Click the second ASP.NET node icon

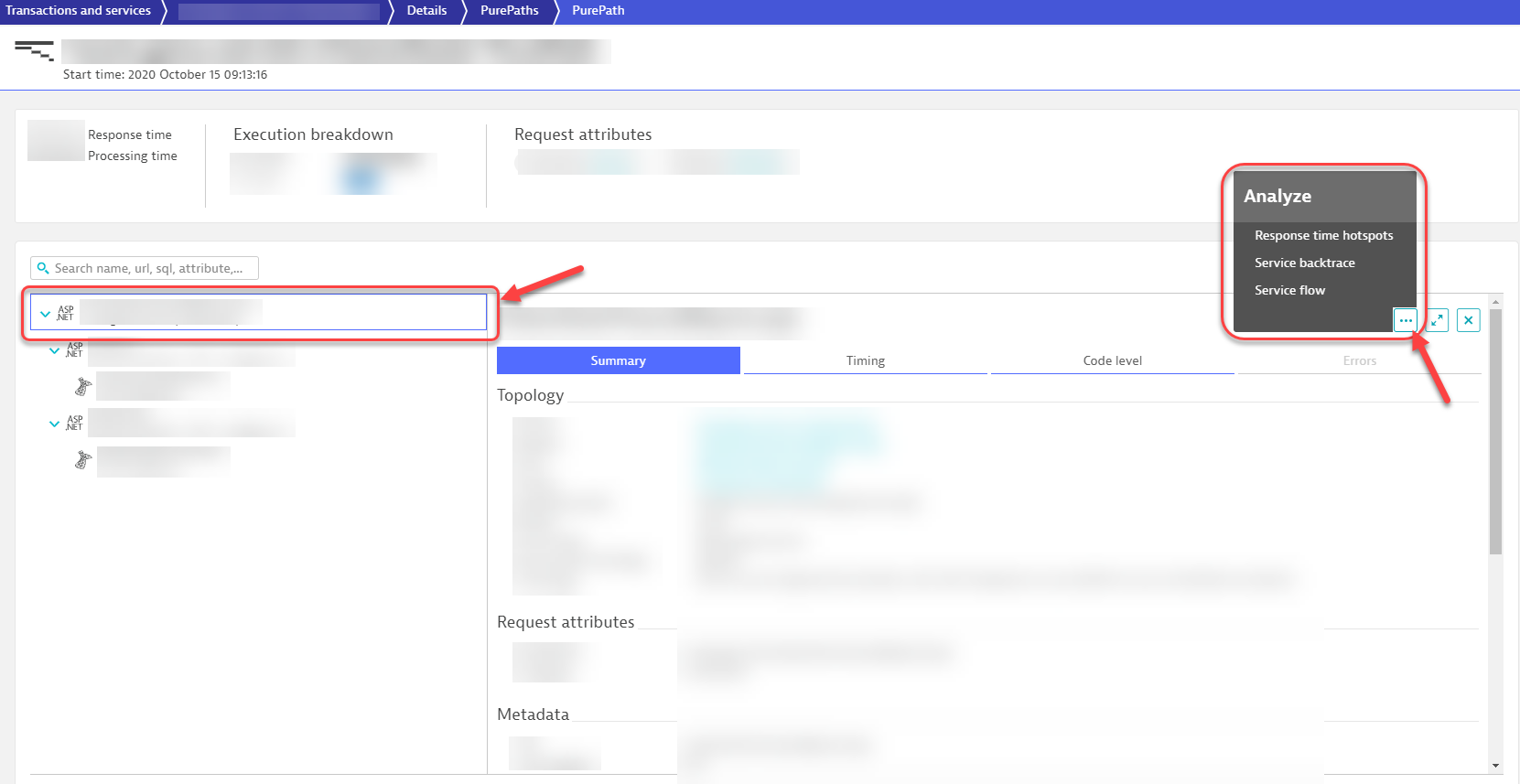coord(74,350)
